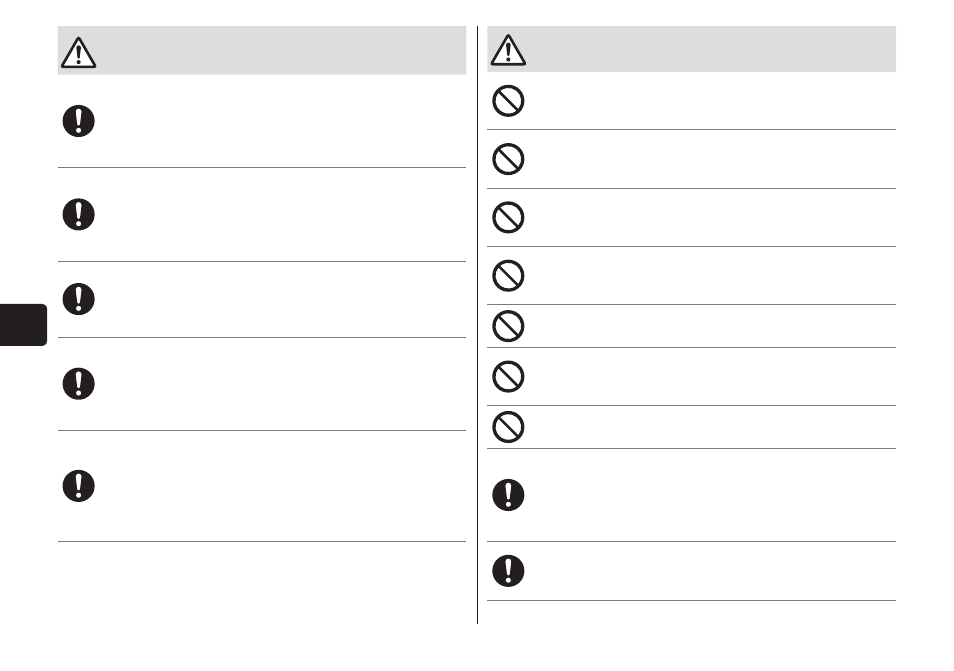Click the topmost prohibition icon in right column
This screenshot has height=671, width=954.
click(x=508, y=101)
